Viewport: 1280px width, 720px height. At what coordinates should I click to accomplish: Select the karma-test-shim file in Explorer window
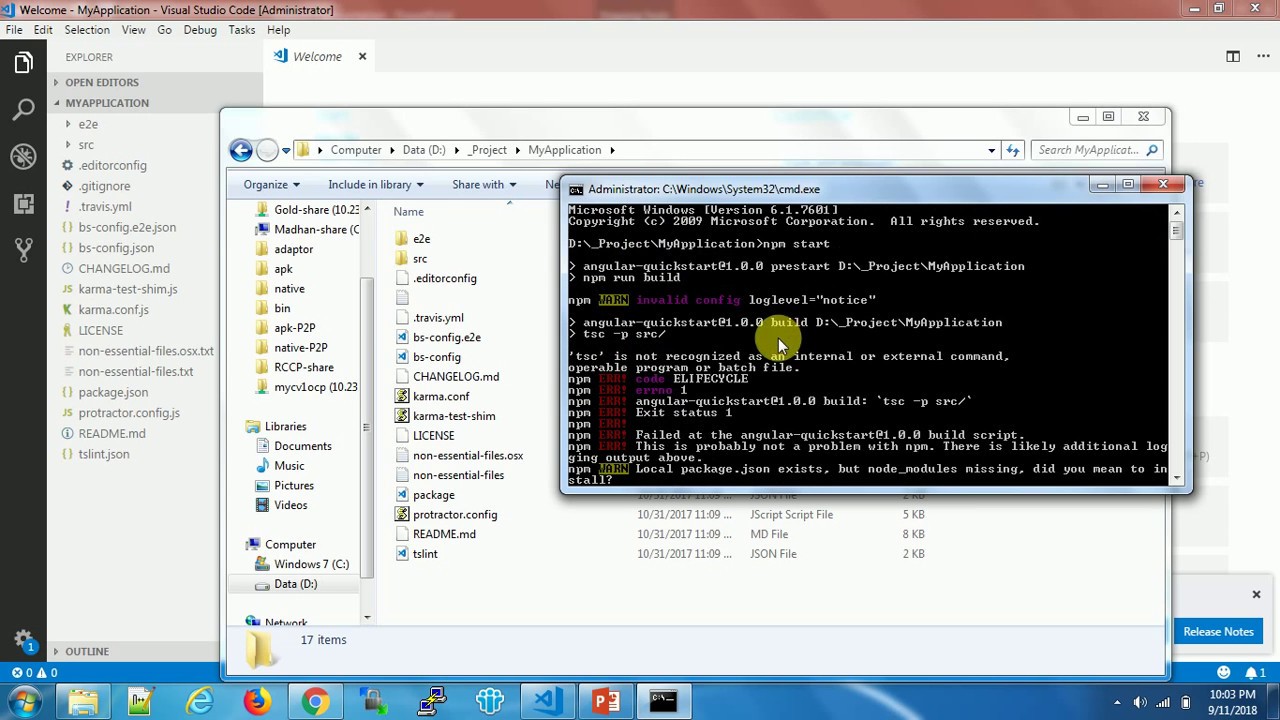[x=454, y=416]
